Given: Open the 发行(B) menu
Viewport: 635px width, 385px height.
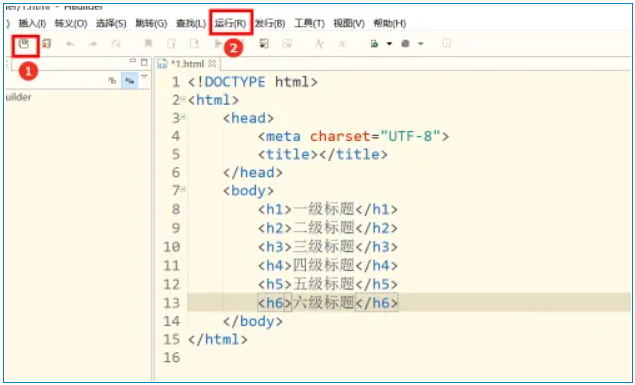Looking at the screenshot, I should coord(270,23).
